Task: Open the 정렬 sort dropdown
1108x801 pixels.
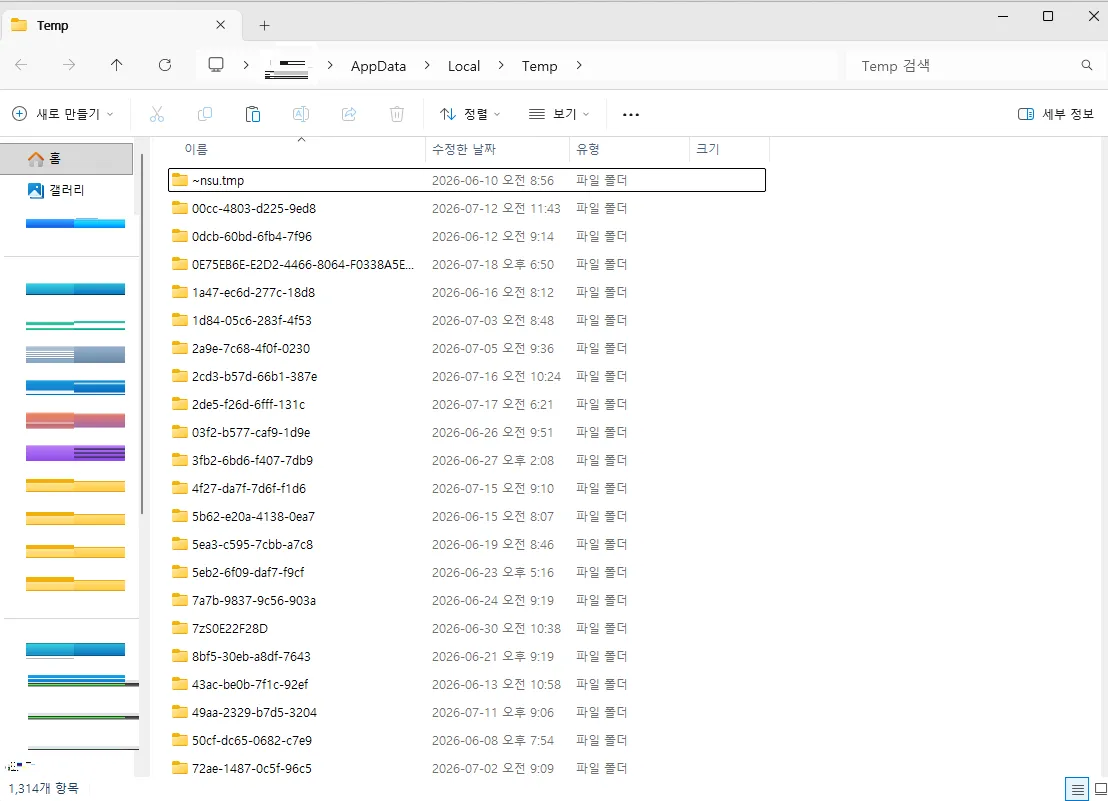Action: [x=470, y=114]
